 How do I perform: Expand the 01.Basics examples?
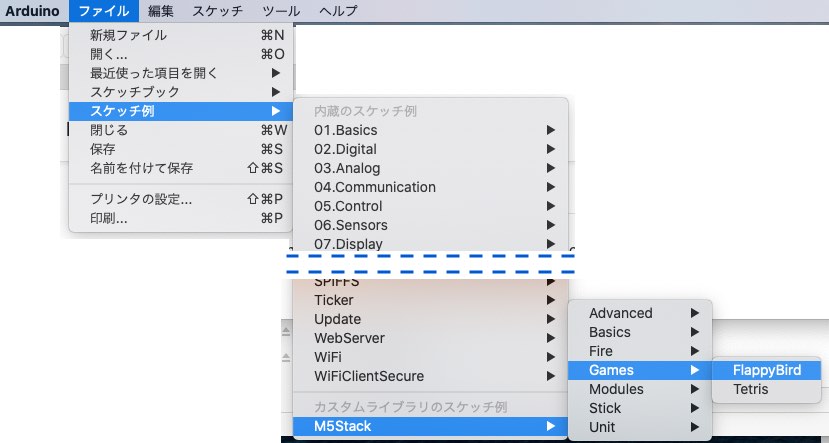[431, 130]
